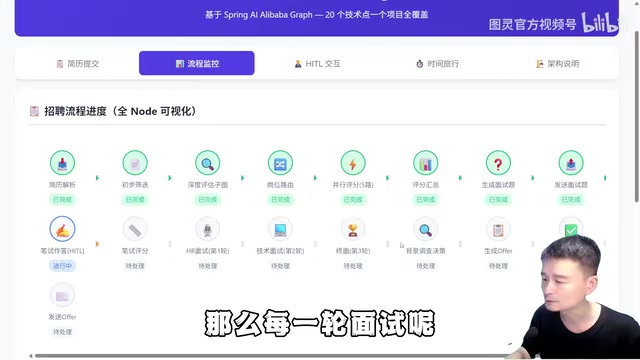The image size is (640, 360).
Task: Click the 已完成 badge under 生成面试题
Action: [x=498, y=200]
